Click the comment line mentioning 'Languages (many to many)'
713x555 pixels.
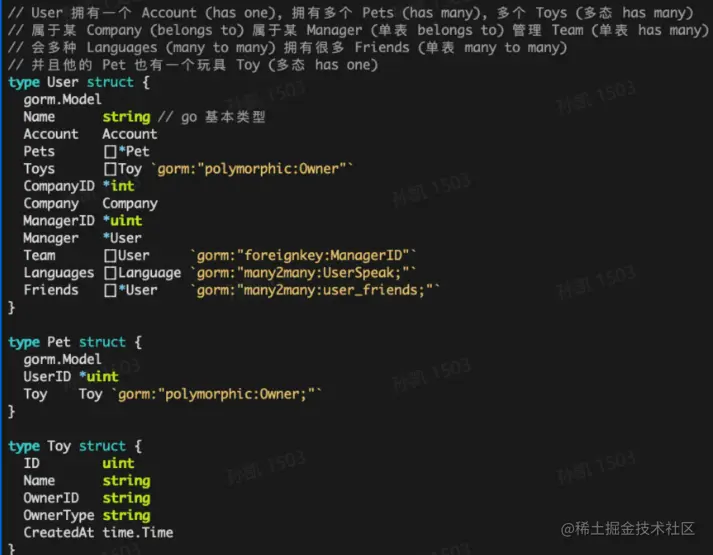point(287,47)
